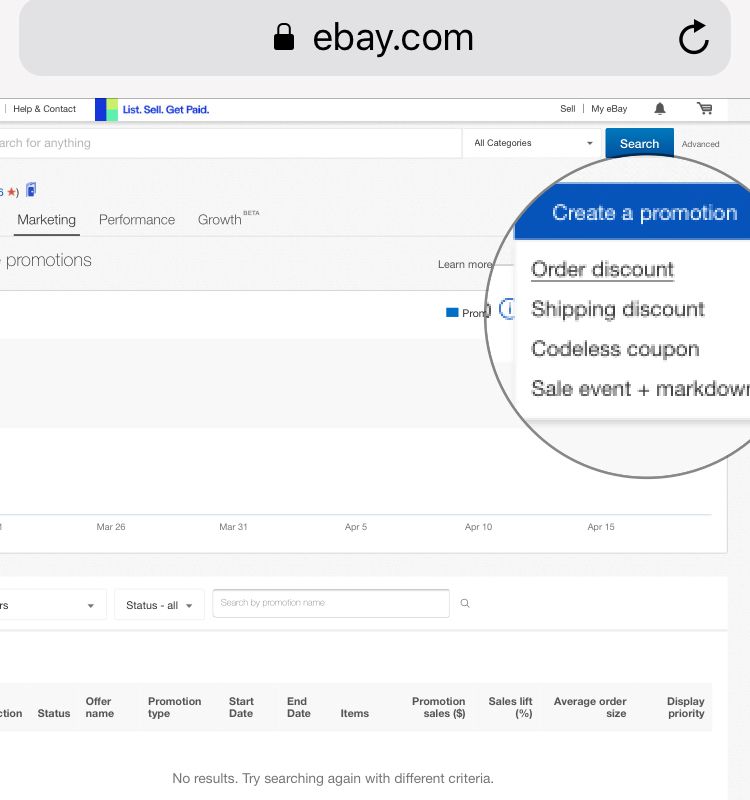Select the Codeless coupon option
Image resolution: width=750 pixels, height=800 pixels.
tap(614, 349)
